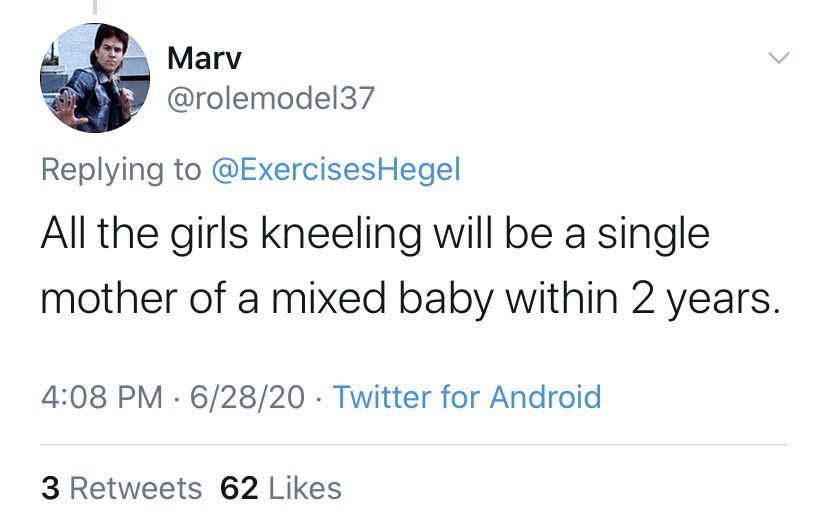827x521 pixels.
Task: View the 62 Likes list
Action: (x=281, y=487)
